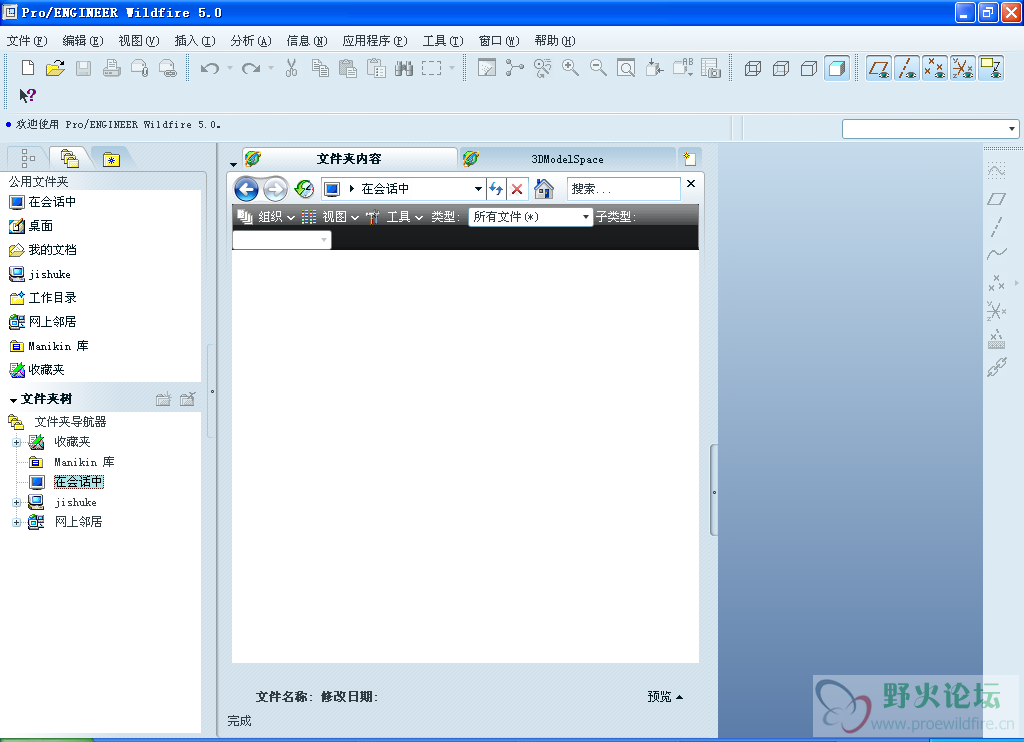The width and height of the screenshot is (1024, 742).
Task: Click the sketch tool icon in right toolbar
Action: [997, 171]
